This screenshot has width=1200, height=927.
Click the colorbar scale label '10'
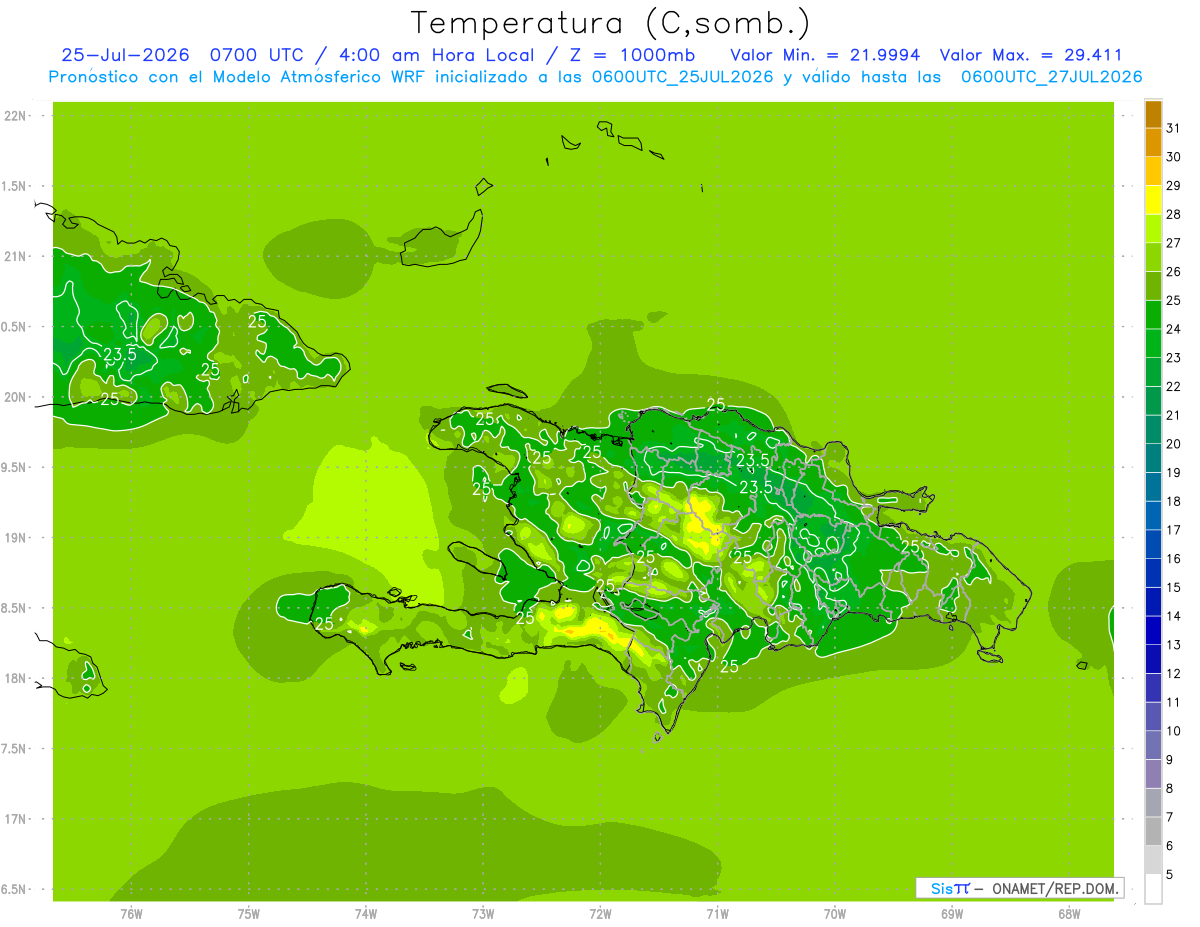1174,731
